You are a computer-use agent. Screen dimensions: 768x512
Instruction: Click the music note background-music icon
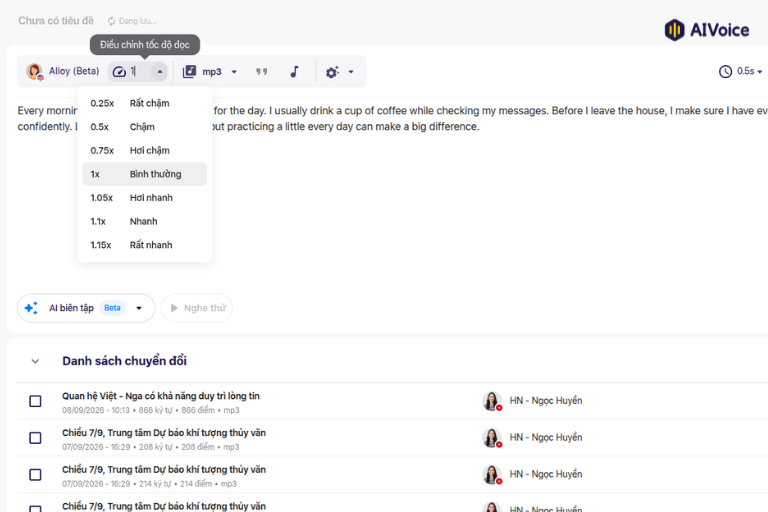(x=294, y=72)
